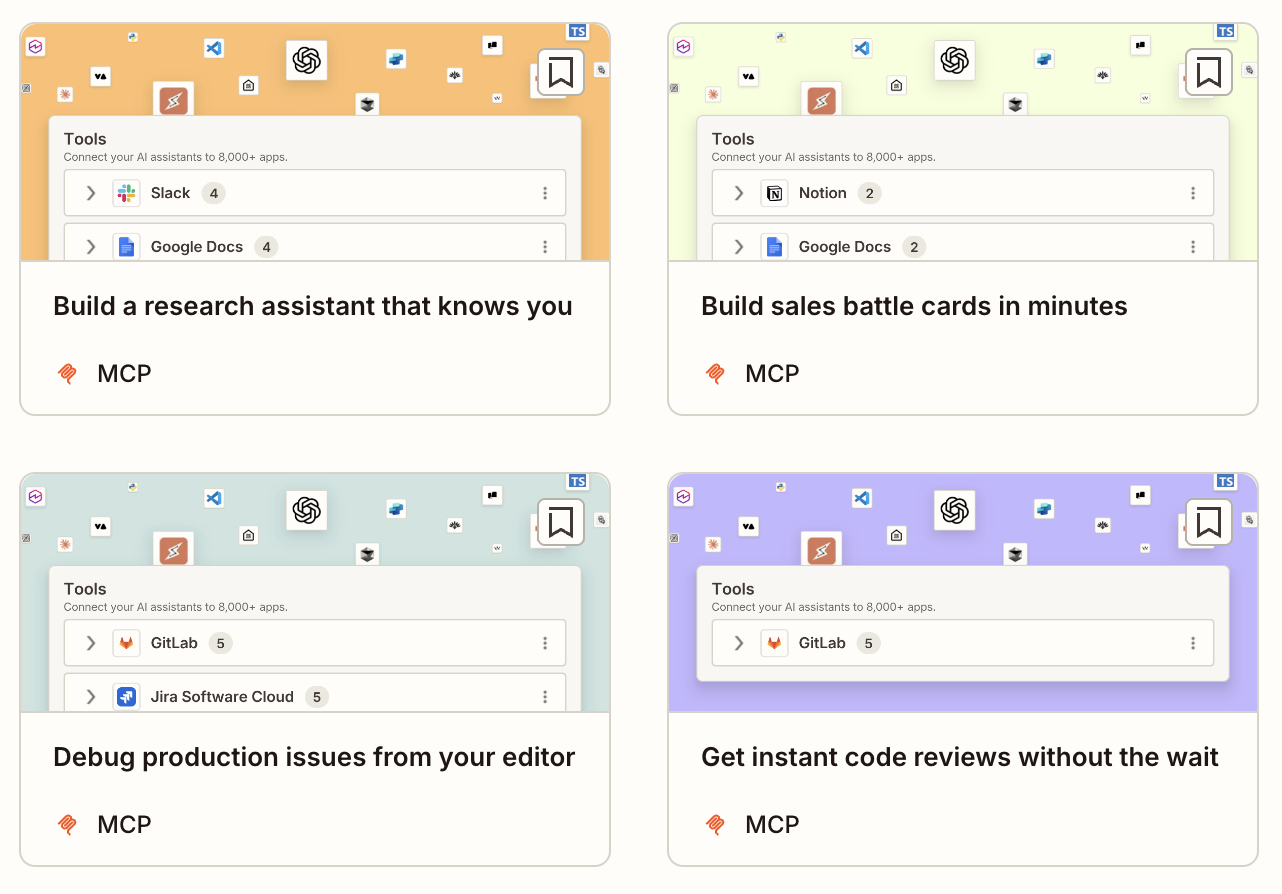The width and height of the screenshot is (1282, 894).
Task: Select the MCP badge on the sales card
Action: pos(752,373)
